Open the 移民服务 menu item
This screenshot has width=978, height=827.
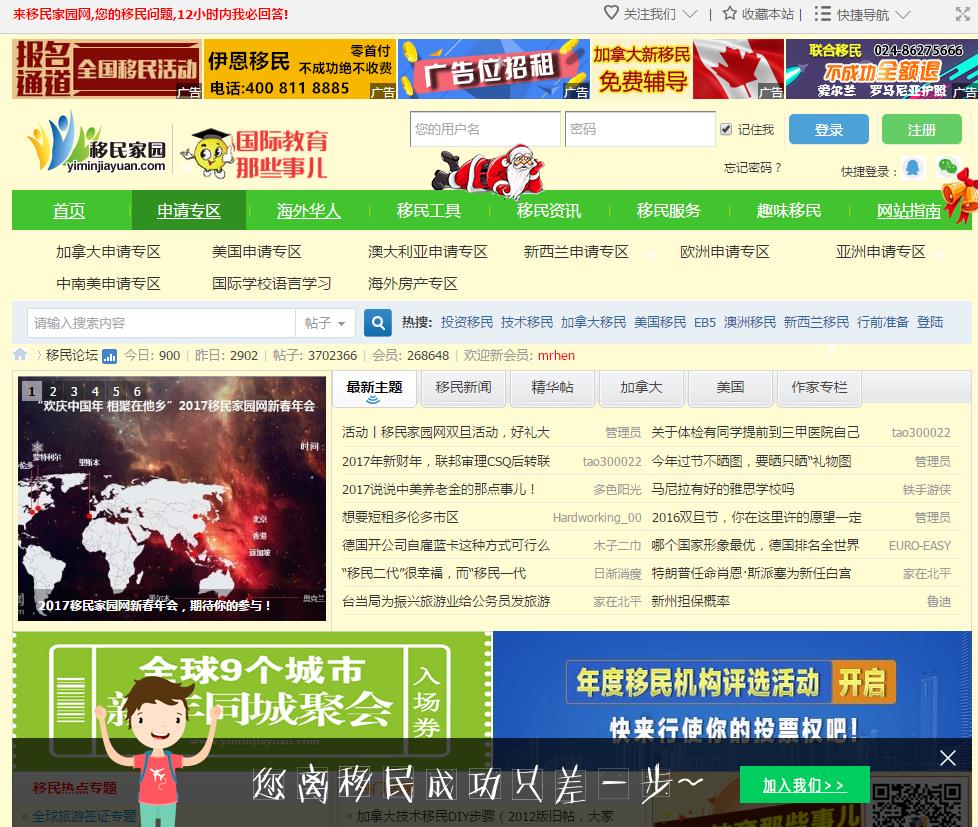tap(669, 211)
